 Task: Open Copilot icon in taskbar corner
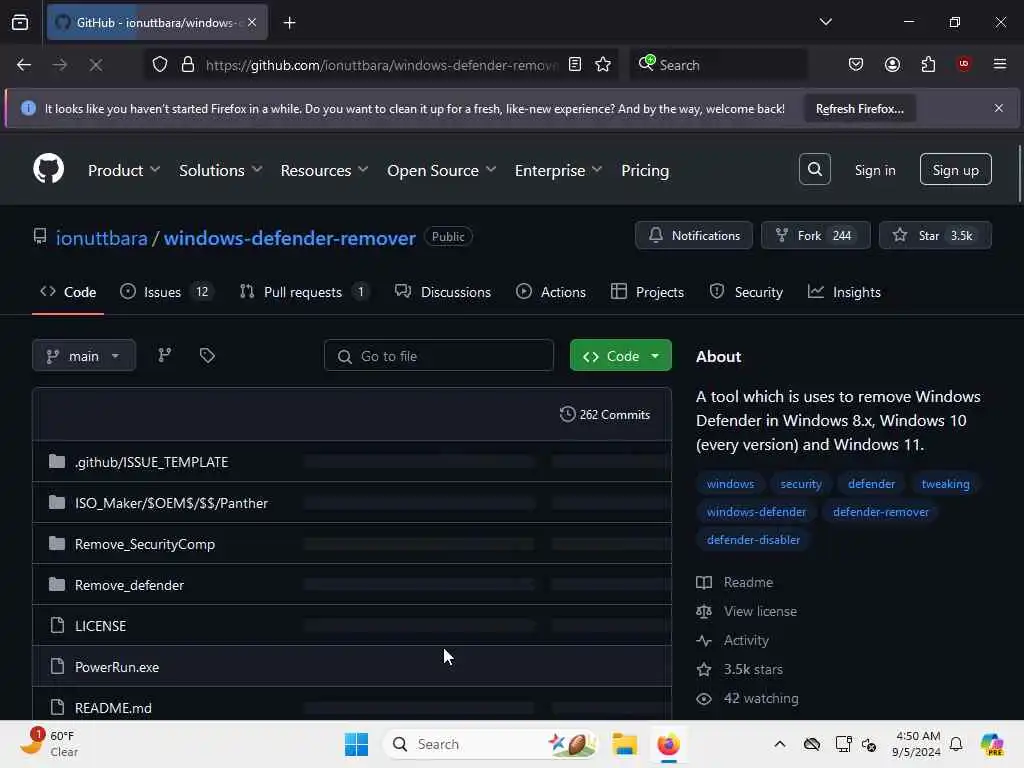(992, 744)
